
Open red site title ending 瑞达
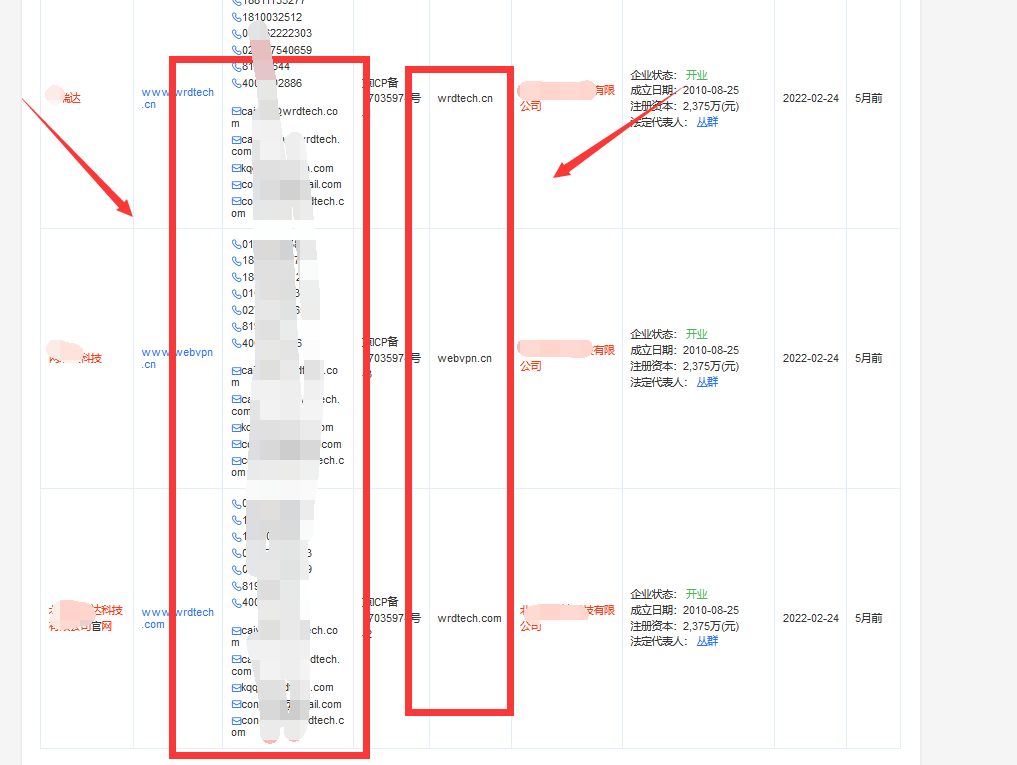click(x=64, y=97)
